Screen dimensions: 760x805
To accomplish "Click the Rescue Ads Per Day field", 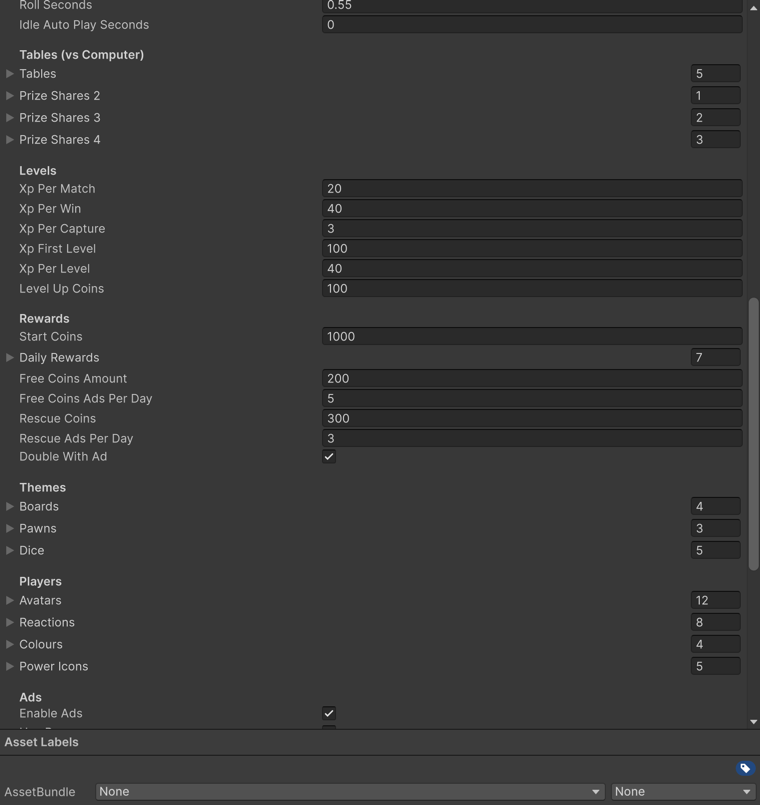I will click(x=532, y=438).
